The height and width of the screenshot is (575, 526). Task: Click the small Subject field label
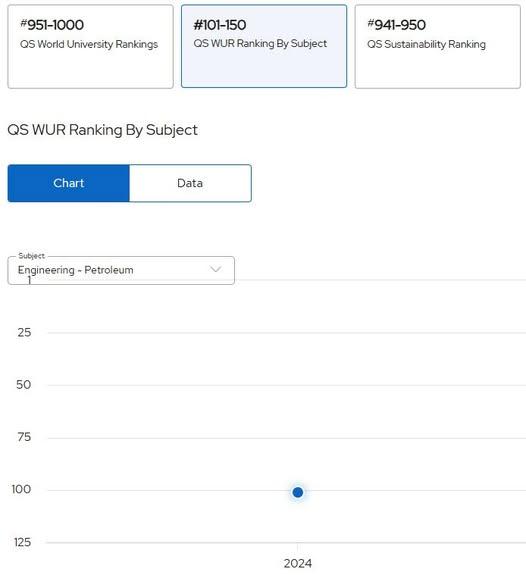click(31, 256)
